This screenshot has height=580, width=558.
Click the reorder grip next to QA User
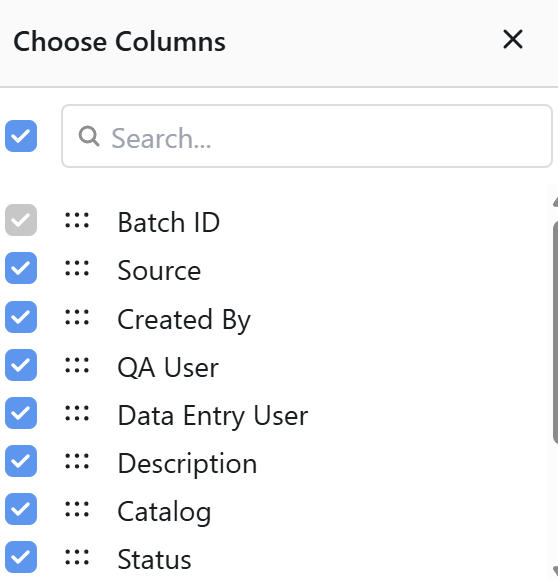(77, 365)
